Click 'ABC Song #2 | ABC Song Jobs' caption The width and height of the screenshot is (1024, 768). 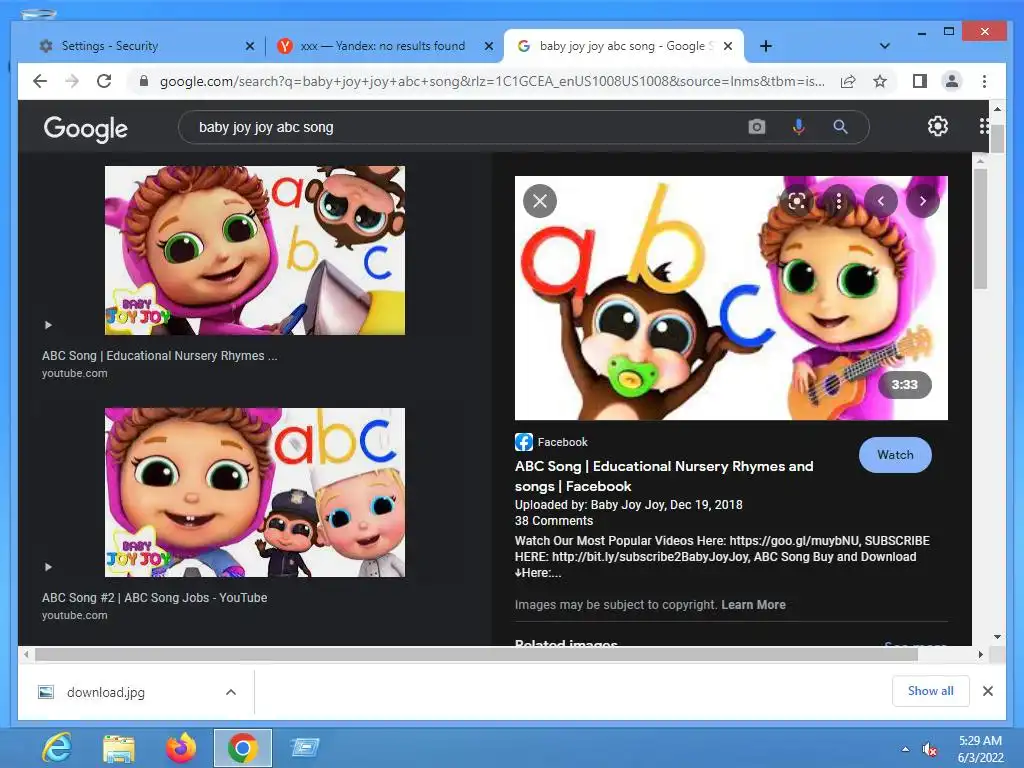click(x=154, y=598)
